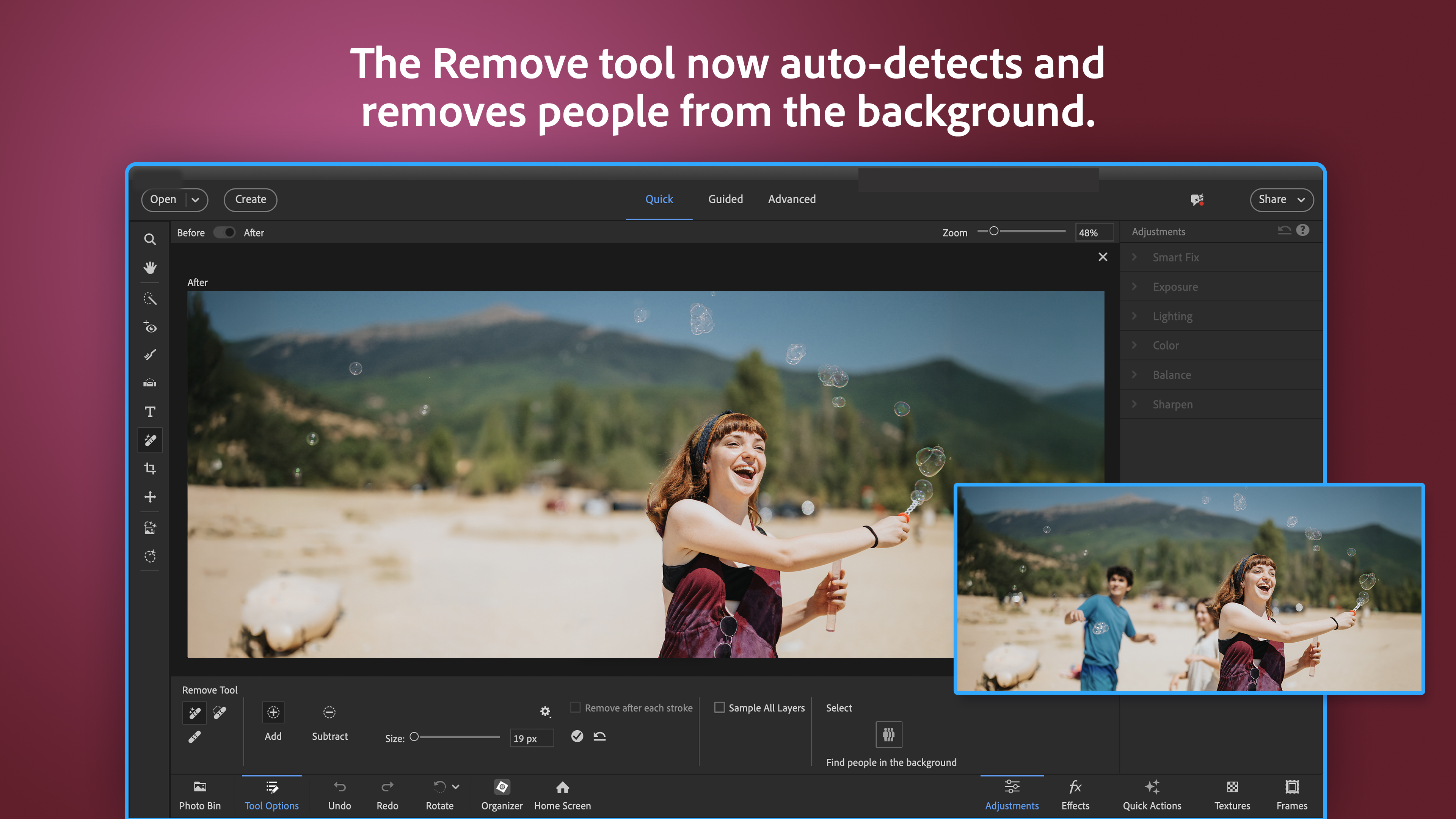Choose the Type tool

[150, 411]
